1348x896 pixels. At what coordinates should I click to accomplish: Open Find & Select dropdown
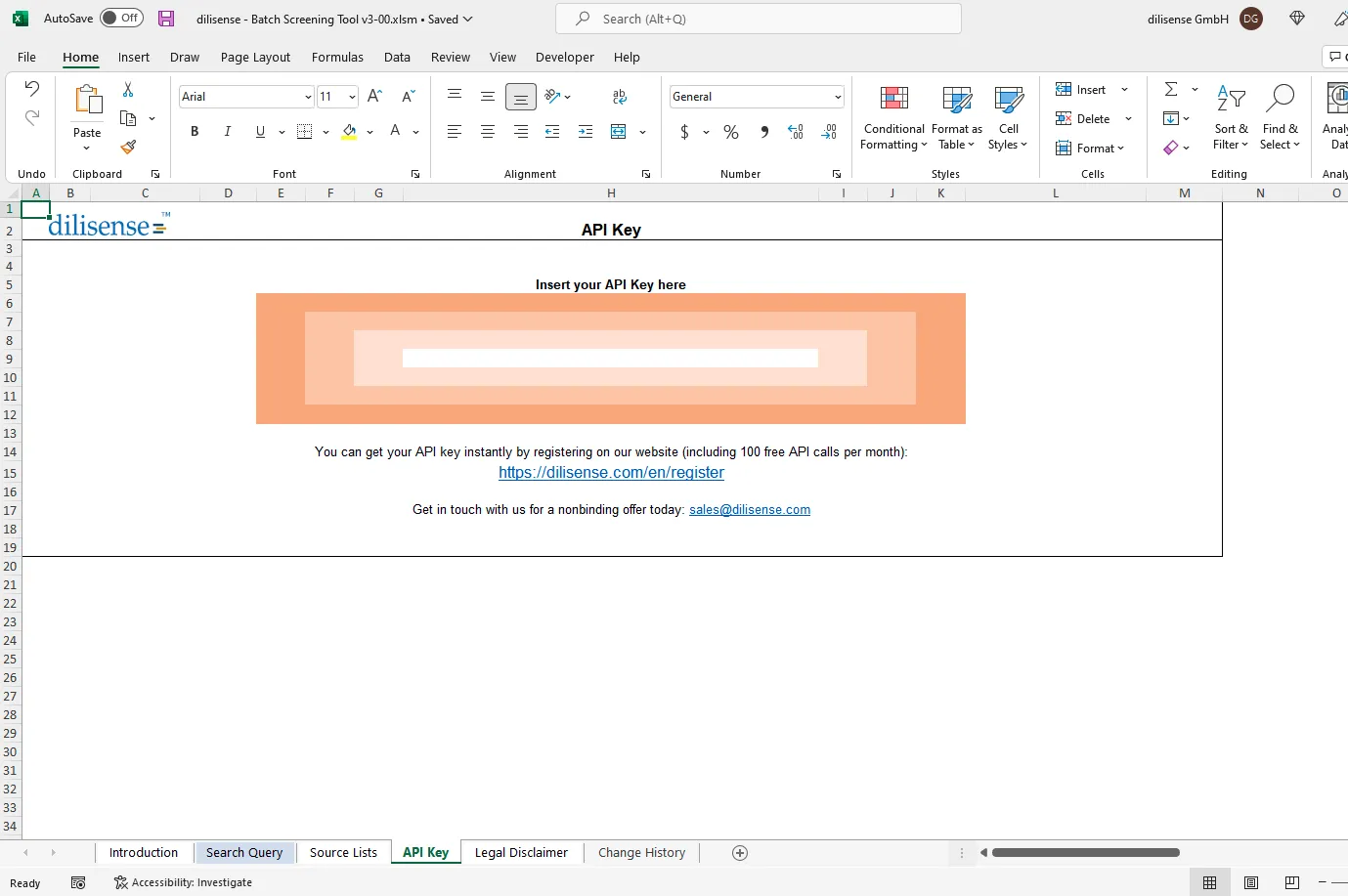pyautogui.click(x=1280, y=117)
